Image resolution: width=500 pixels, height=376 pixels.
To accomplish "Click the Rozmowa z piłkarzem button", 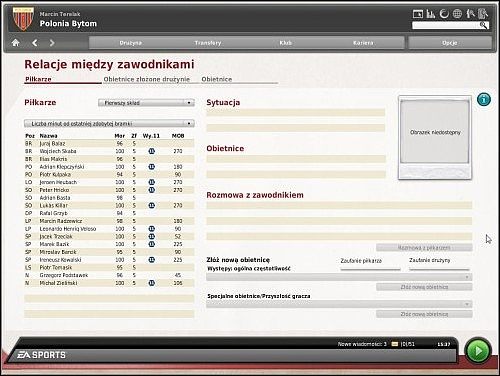I will point(424,248).
